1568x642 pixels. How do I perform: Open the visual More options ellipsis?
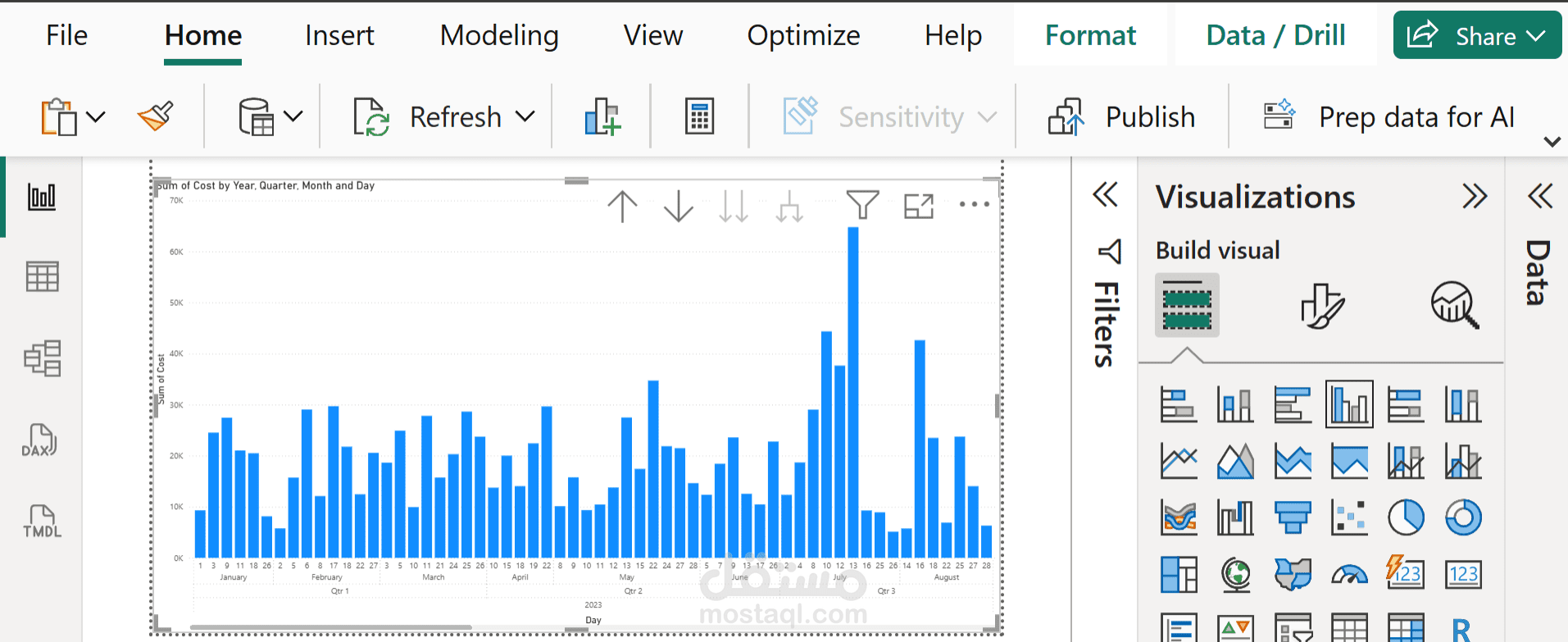[x=975, y=204]
